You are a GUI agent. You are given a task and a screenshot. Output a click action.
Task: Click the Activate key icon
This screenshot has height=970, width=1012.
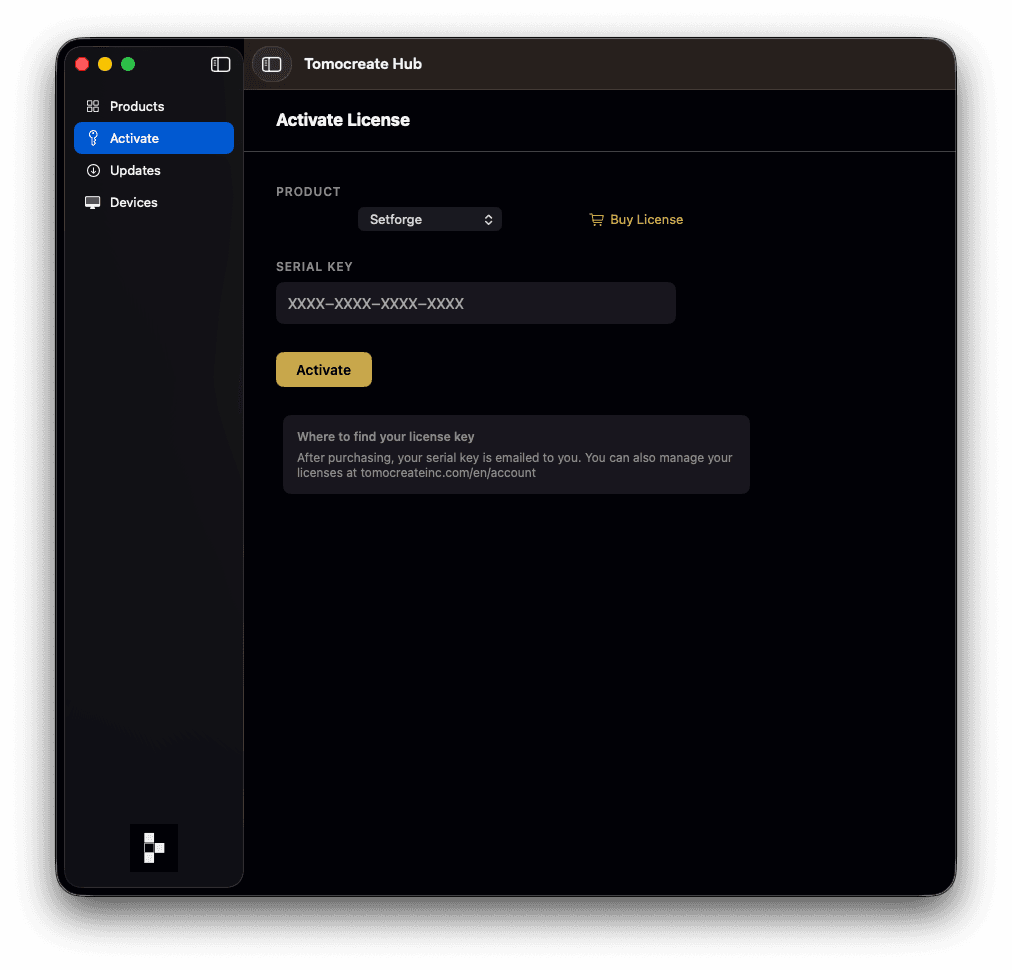[x=93, y=138]
